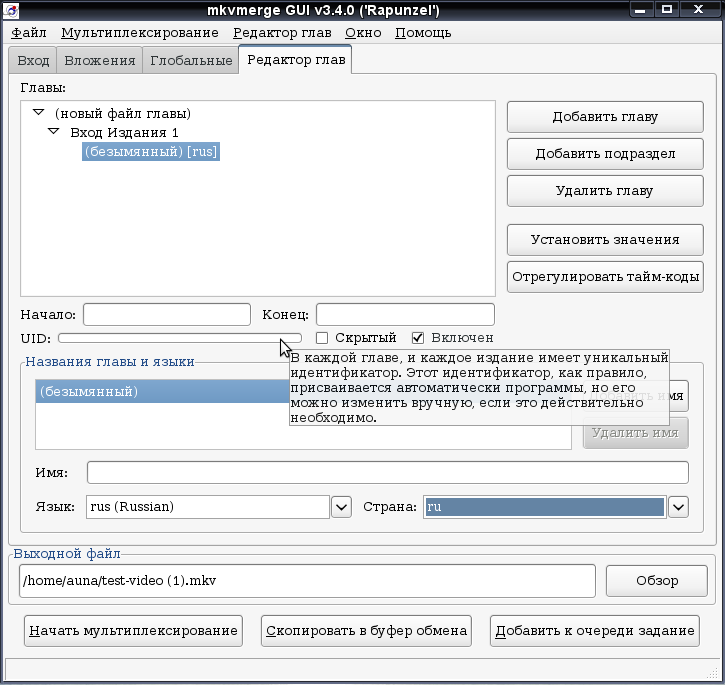The width and height of the screenshot is (725, 685).
Task: Open the Мультиплексирование menu
Action: (x=140, y=33)
